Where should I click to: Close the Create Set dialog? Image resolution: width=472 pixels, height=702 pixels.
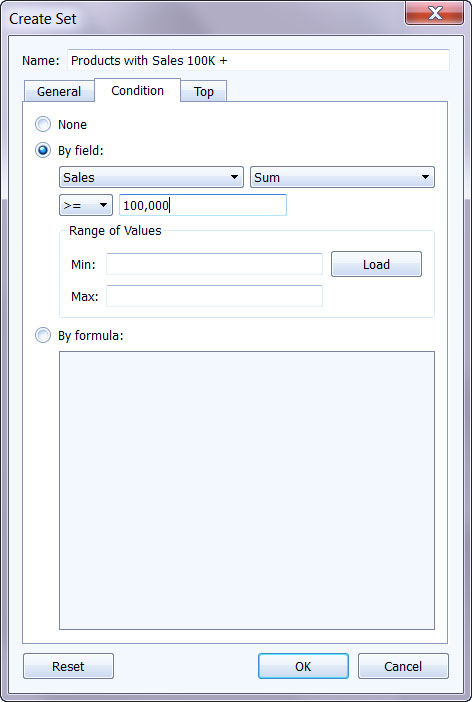click(435, 13)
